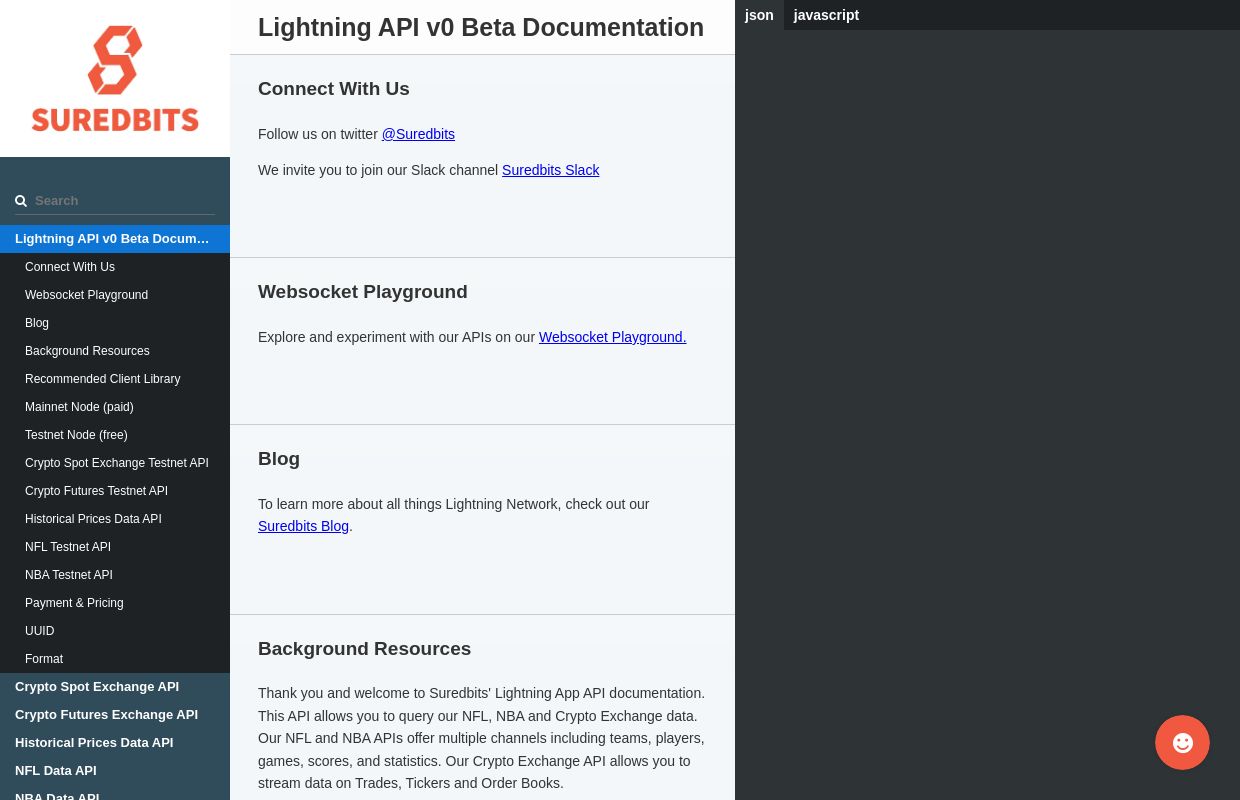Click the Connect With Us heading
1240x800 pixels.
point(334,89)
